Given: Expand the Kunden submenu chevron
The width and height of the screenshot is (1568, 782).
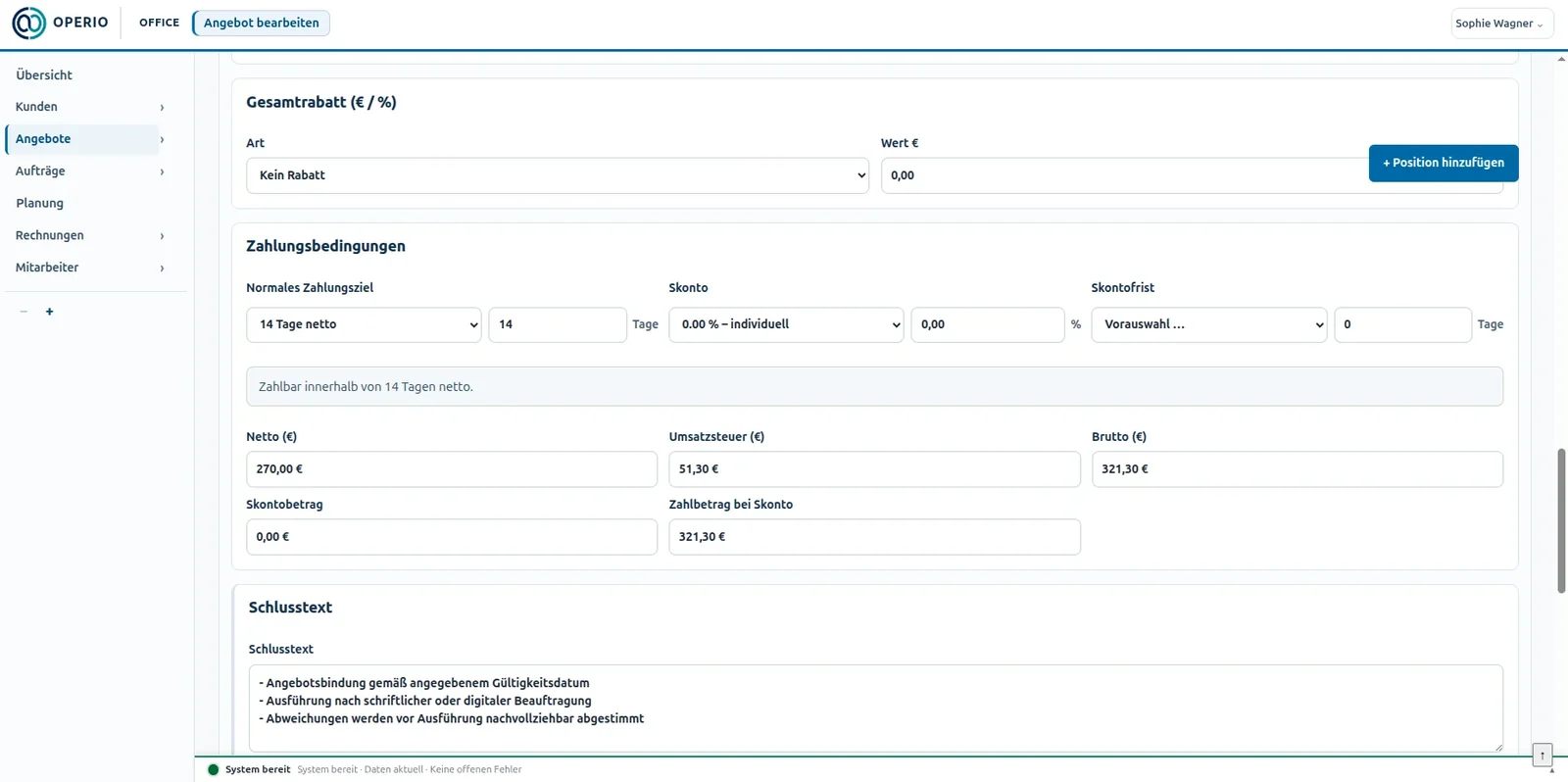Looking at the screenshot, I should [x=162, y=107].
